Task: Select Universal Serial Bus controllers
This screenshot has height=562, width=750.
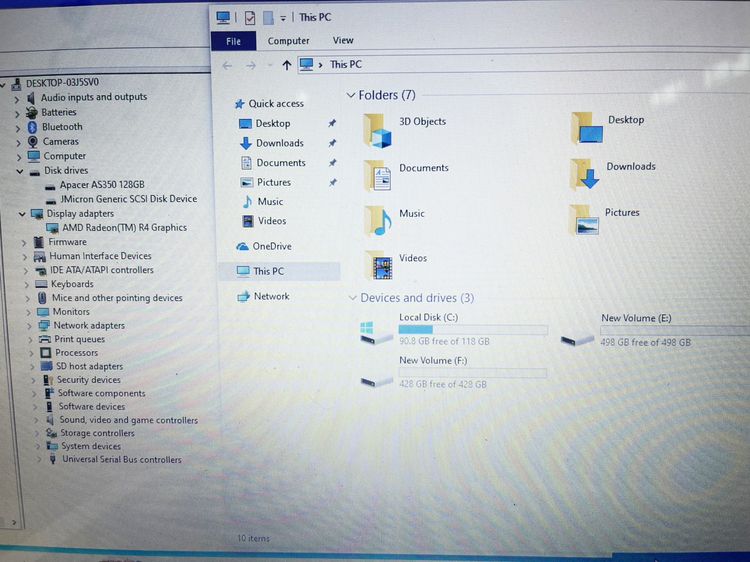Action: (121, 460)
